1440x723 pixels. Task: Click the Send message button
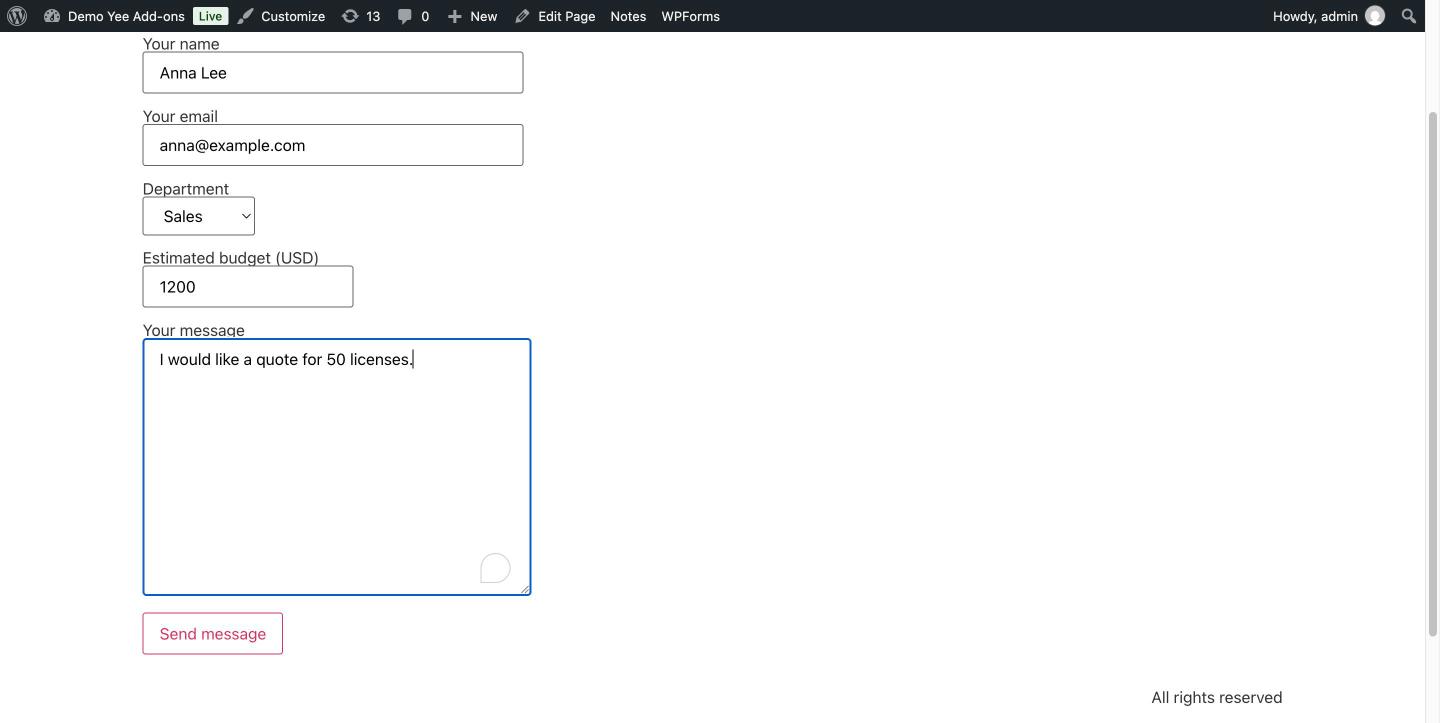(x=213, y=634)
